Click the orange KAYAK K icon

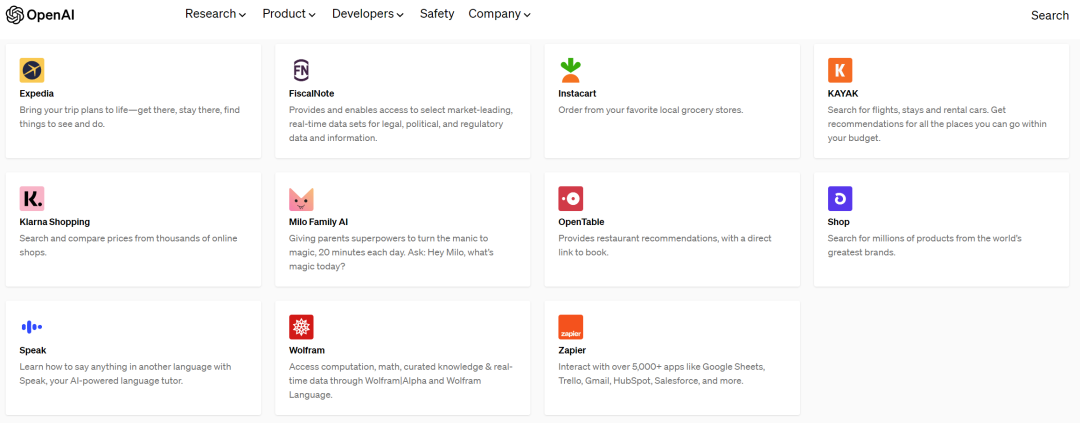pos(840,70)
